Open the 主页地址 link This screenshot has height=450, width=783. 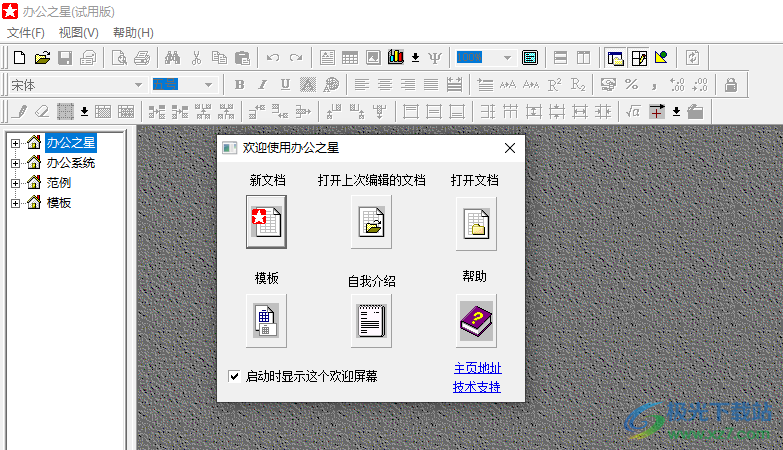[477, 368]
